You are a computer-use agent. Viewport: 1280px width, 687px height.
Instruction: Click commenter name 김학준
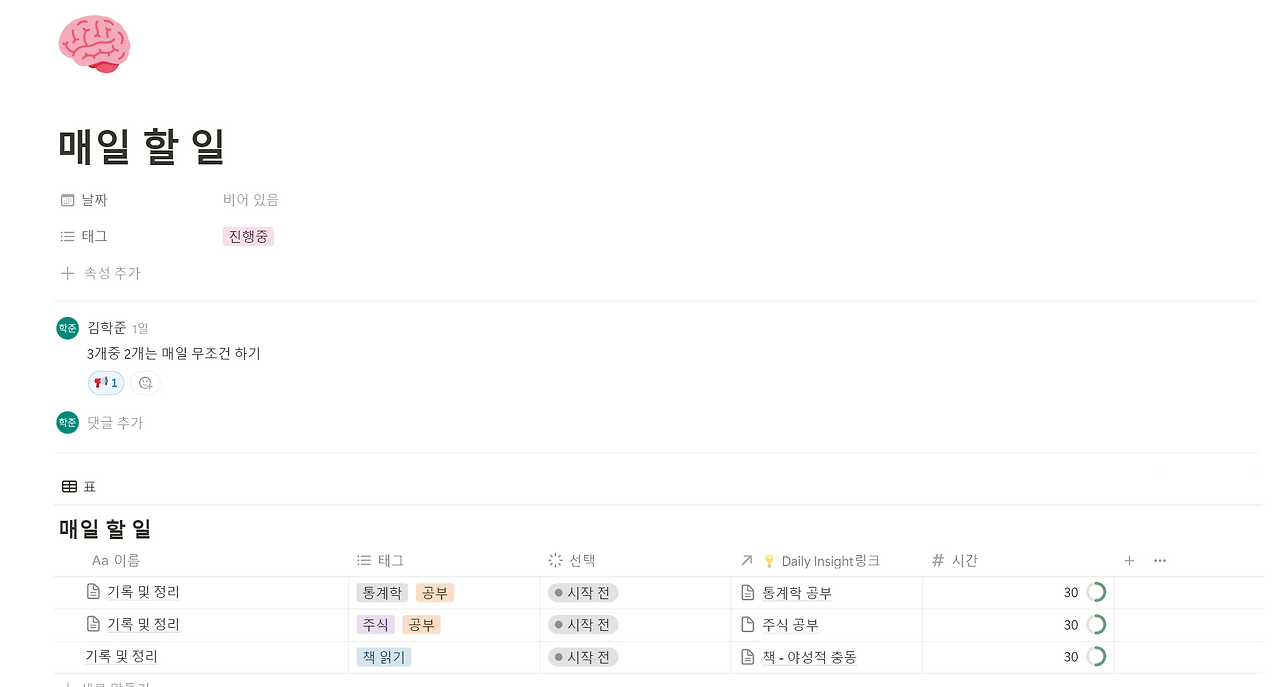[x=107, y=327]
